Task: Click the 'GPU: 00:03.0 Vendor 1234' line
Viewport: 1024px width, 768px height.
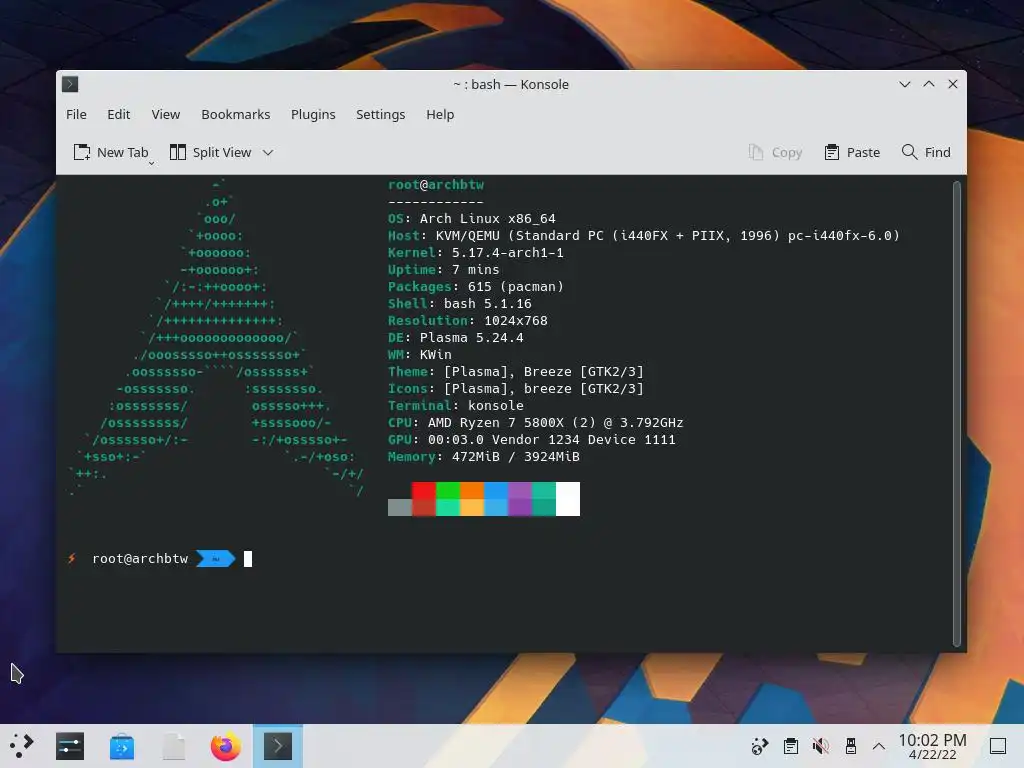Action: tap(532, 440)
